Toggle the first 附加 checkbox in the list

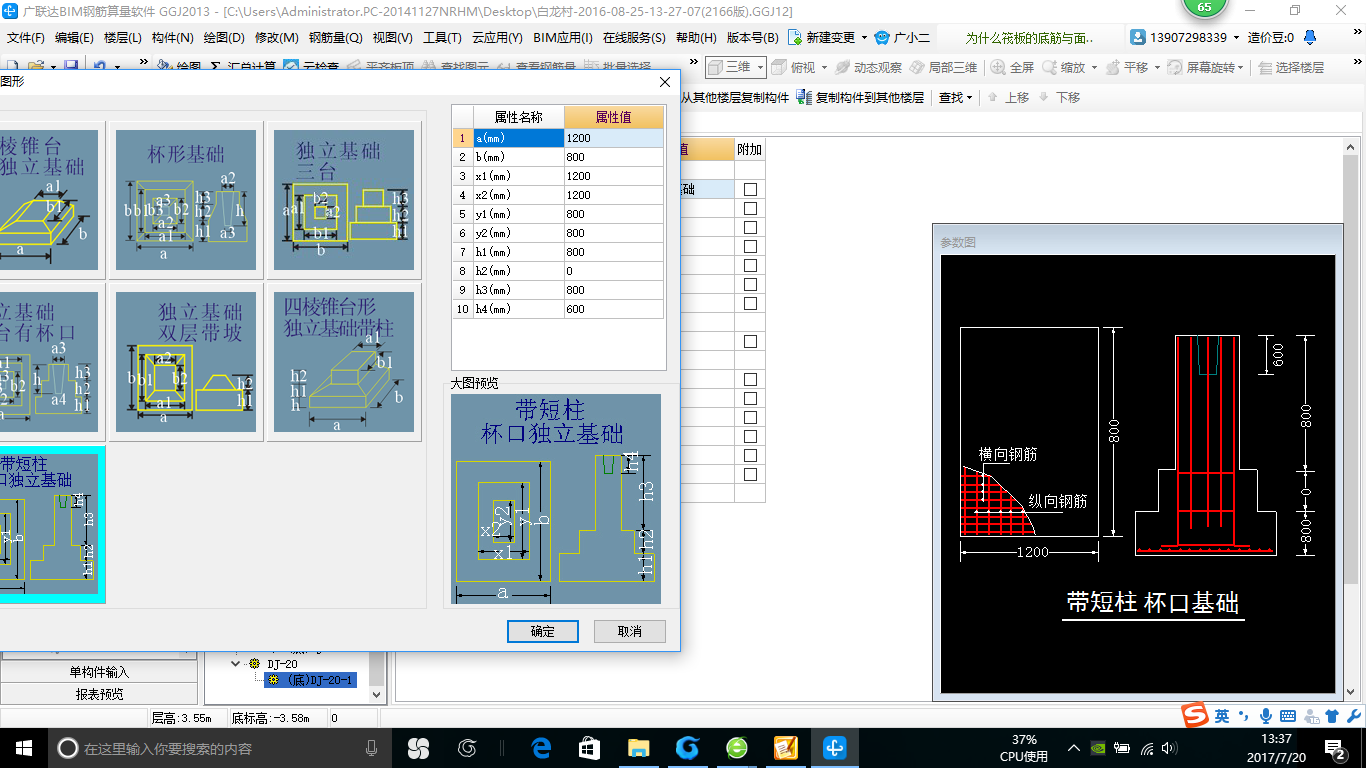click(x=750, y=189)
